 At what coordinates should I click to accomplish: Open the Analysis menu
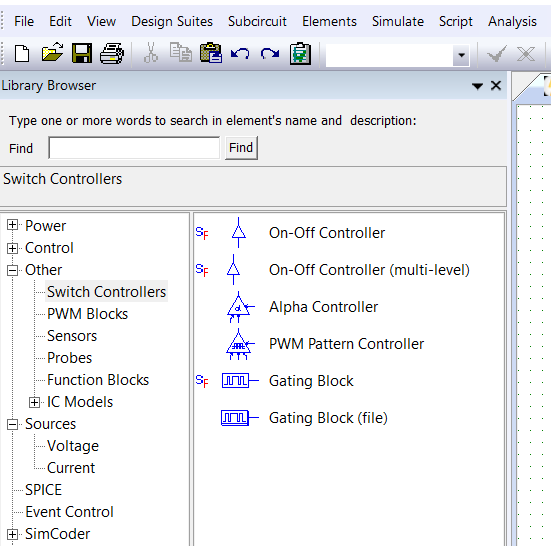[512, 22]
